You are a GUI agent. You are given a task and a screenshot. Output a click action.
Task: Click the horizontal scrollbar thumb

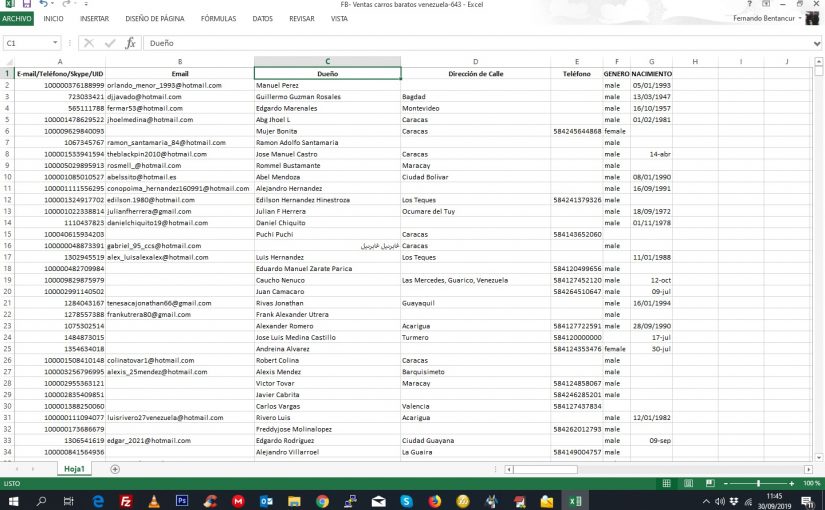click(545, 469)
